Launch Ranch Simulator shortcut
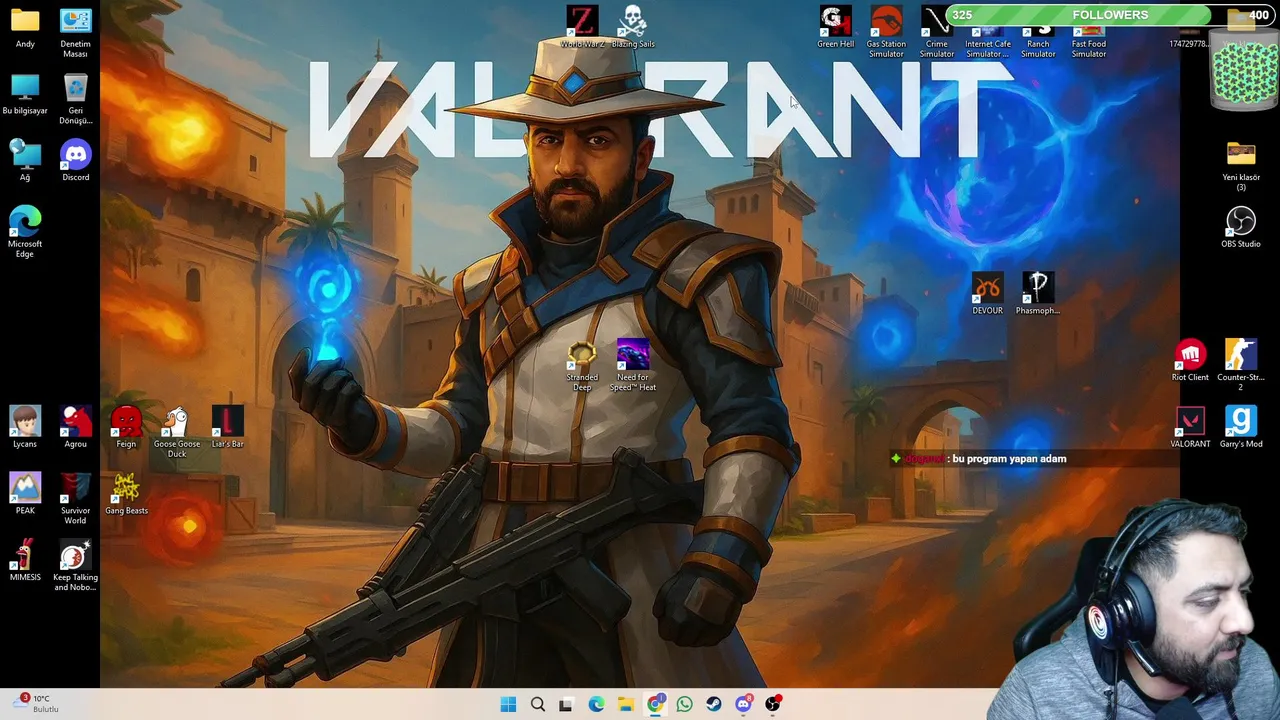Screen dimensions: 1280x720 coord(1038,32)
